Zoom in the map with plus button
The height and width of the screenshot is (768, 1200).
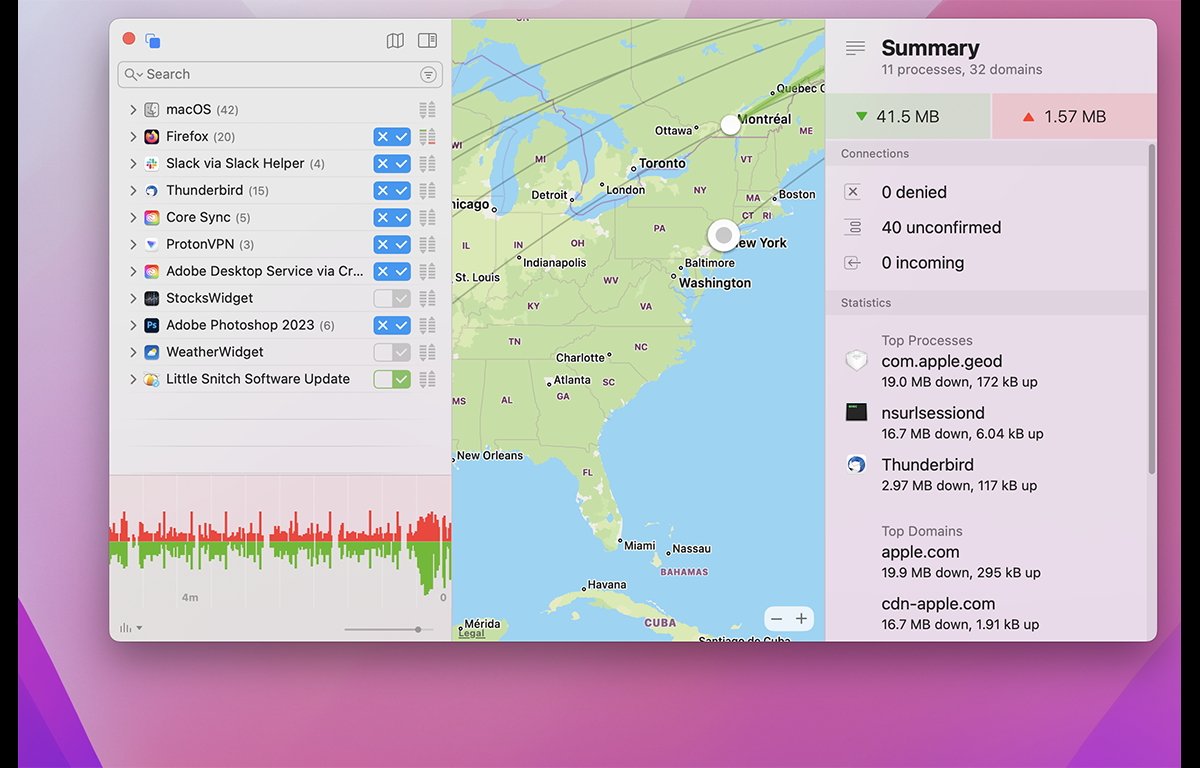point(801,619)
